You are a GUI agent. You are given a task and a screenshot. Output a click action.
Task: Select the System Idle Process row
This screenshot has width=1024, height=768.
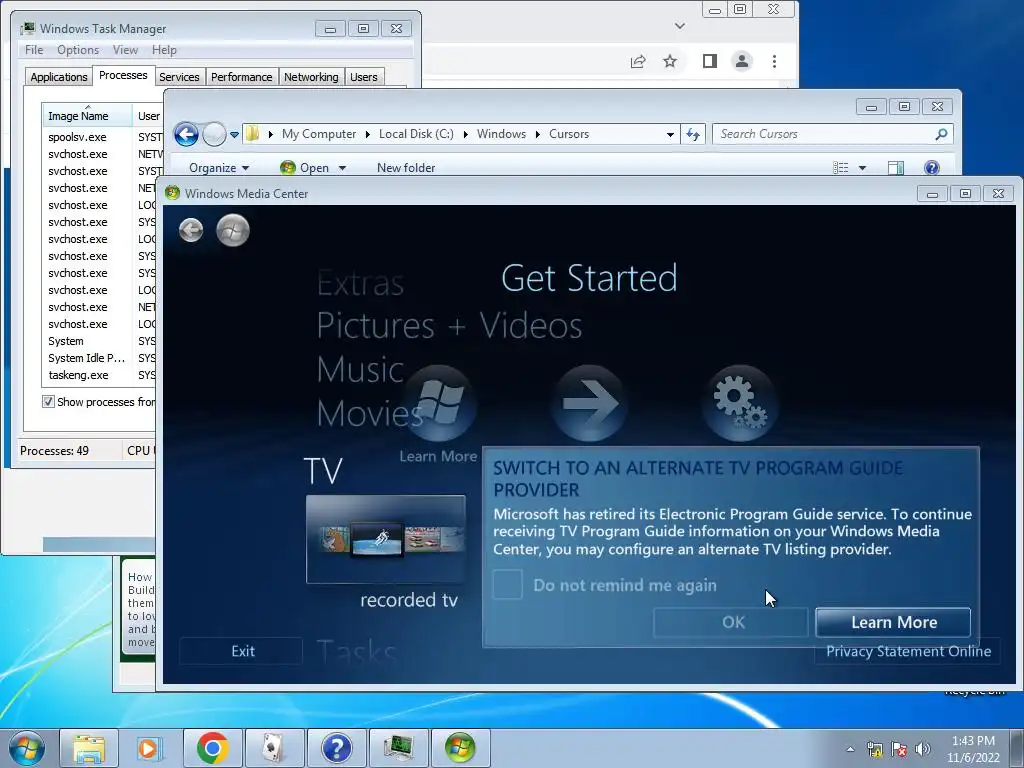[86, 358]
